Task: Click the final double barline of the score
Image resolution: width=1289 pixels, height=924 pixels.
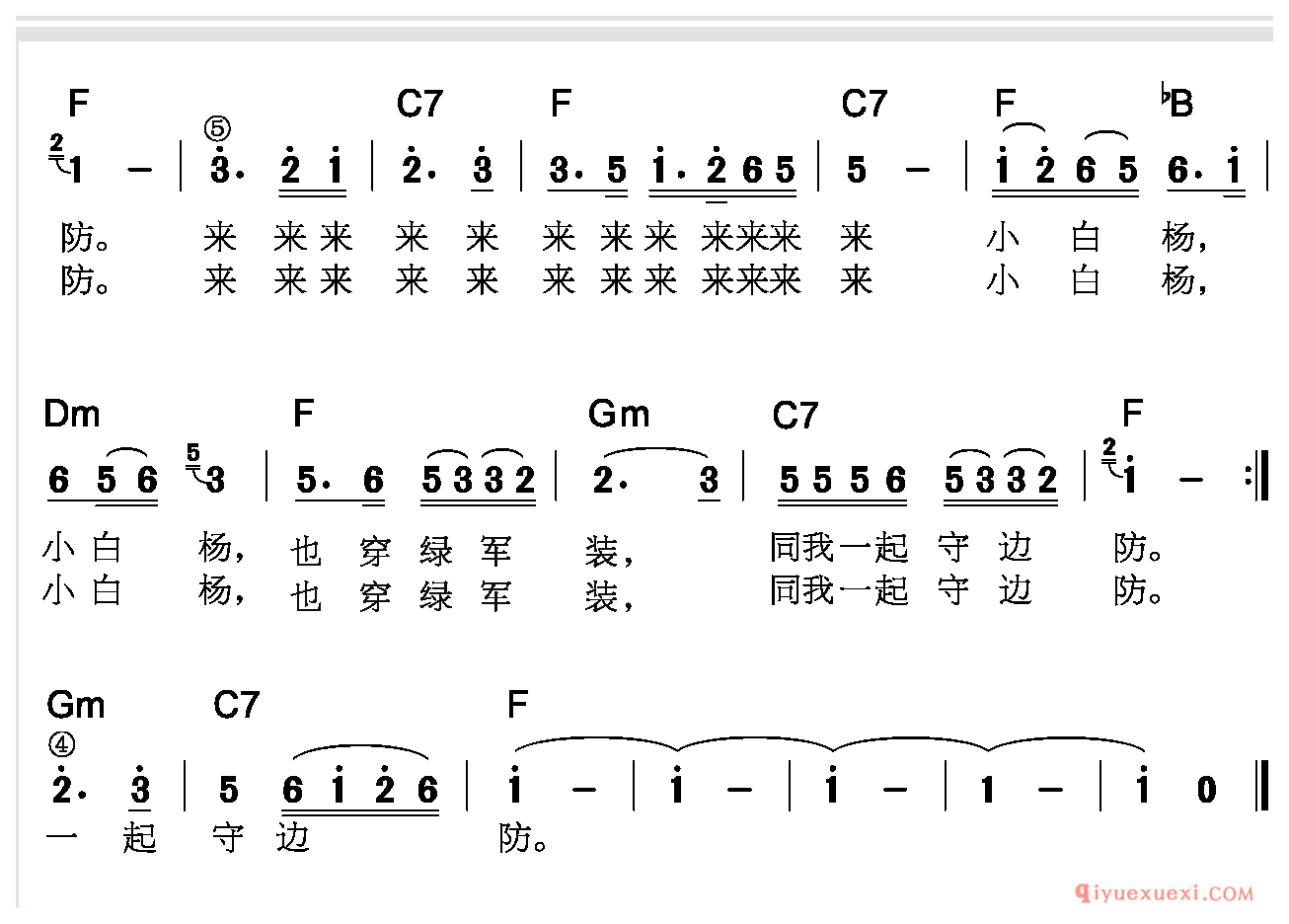Action: (1263, 786)
